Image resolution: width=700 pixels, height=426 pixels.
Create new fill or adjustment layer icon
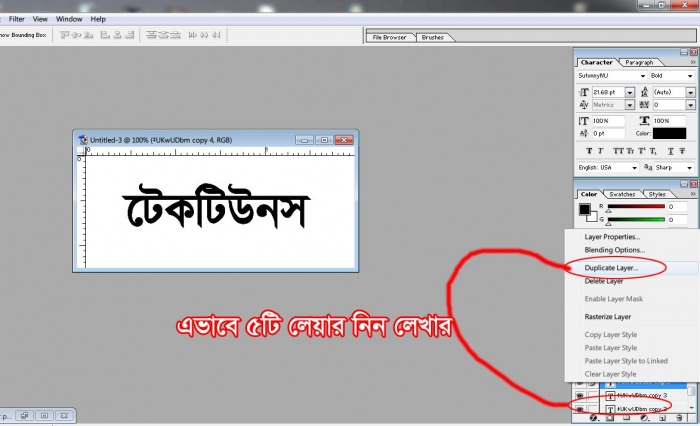[645, 418]
